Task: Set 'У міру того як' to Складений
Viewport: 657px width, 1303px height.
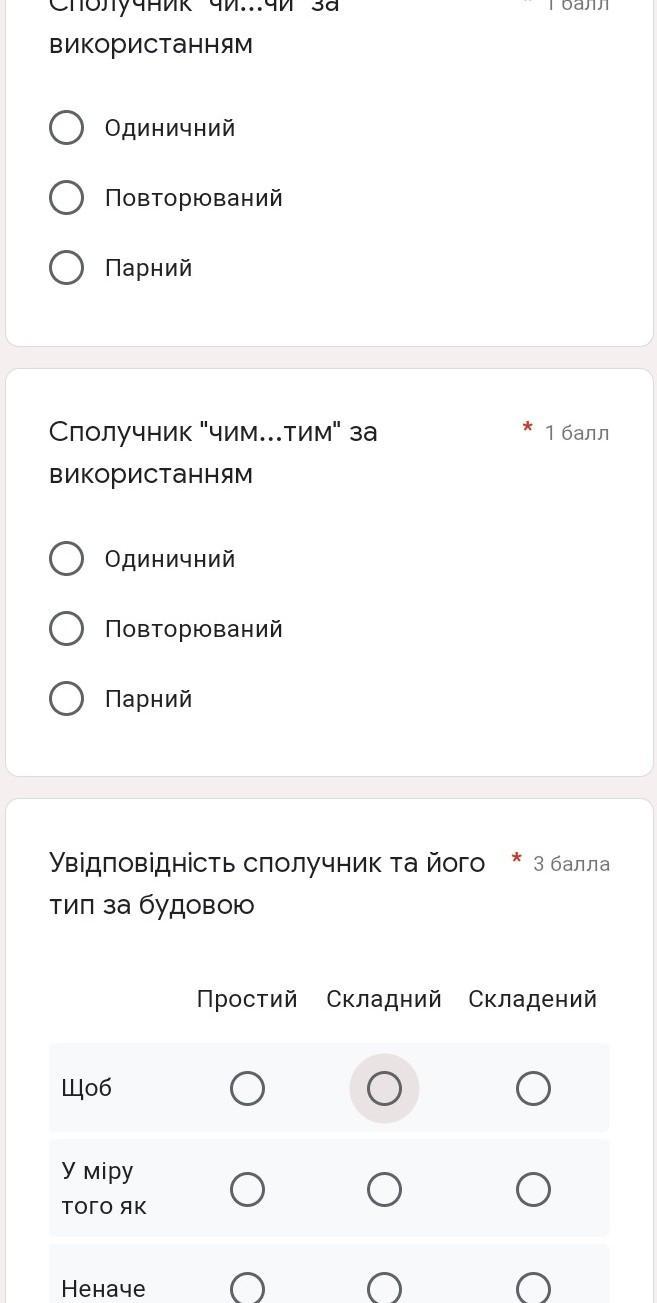Action: tap(533, 1189)
